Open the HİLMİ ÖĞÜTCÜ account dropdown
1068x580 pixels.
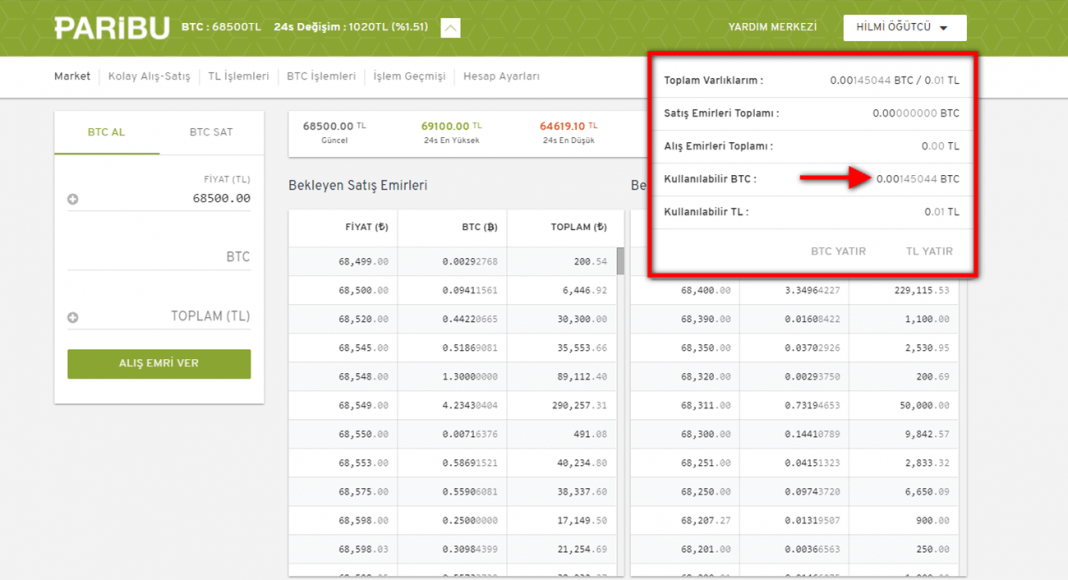tap(905, 27)
